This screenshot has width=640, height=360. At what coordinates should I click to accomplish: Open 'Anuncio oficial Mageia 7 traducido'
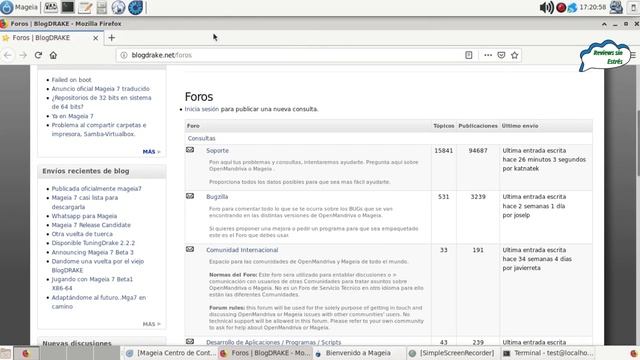coord(100,89)
